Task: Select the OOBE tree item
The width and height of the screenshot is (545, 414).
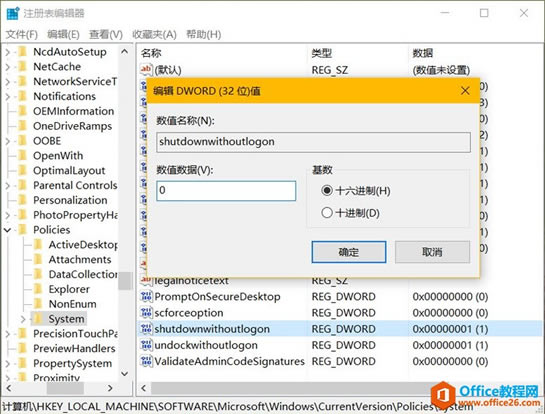Action: 47,141
